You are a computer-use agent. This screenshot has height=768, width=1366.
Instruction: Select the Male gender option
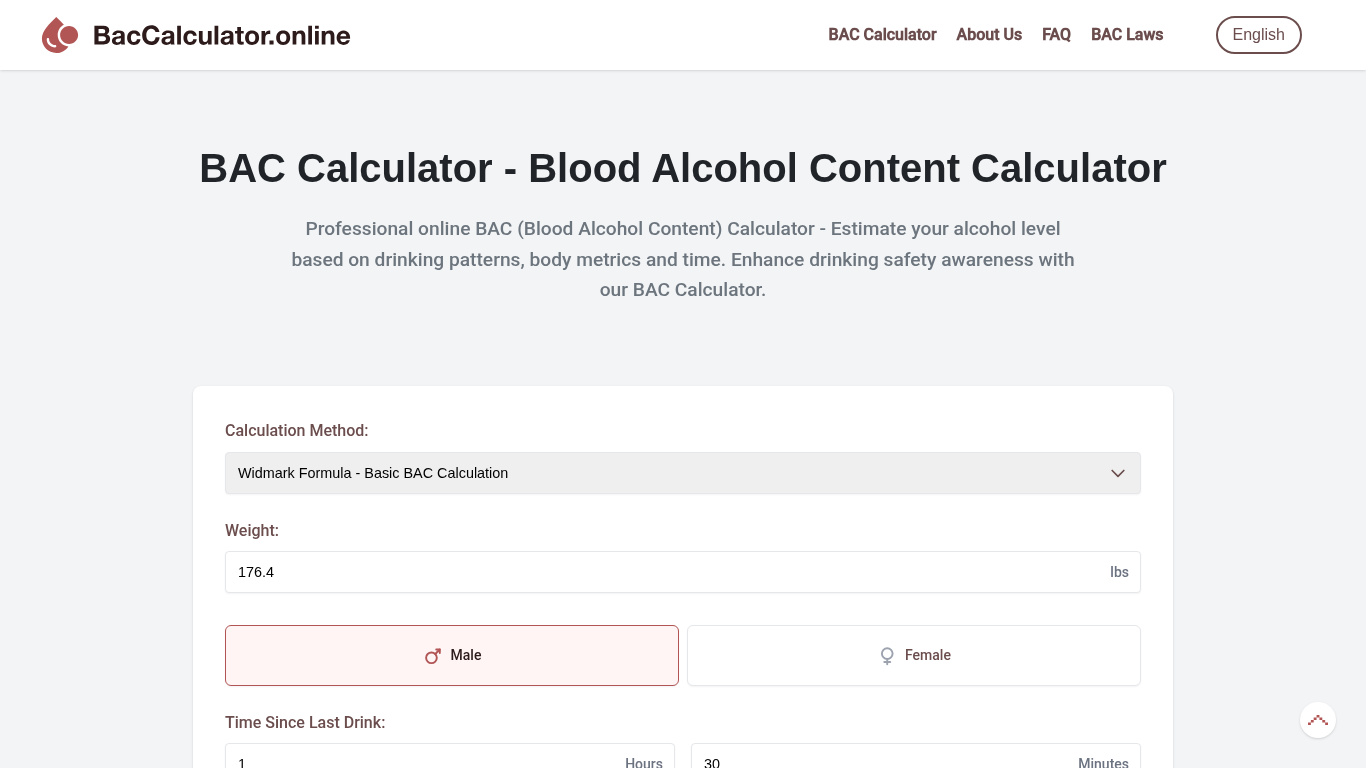click(451, 655)
